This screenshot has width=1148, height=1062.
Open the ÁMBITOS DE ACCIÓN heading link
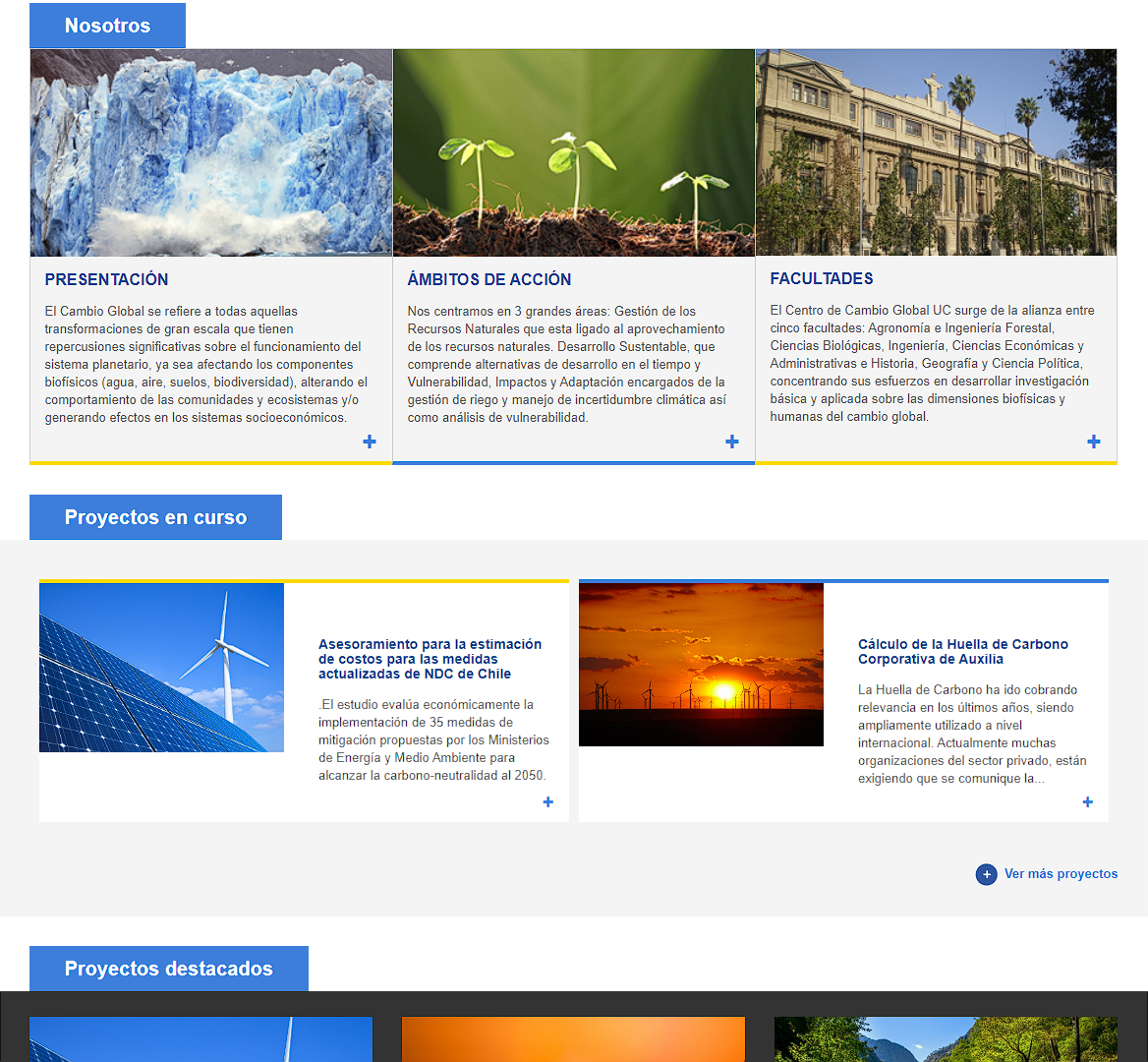489,279
